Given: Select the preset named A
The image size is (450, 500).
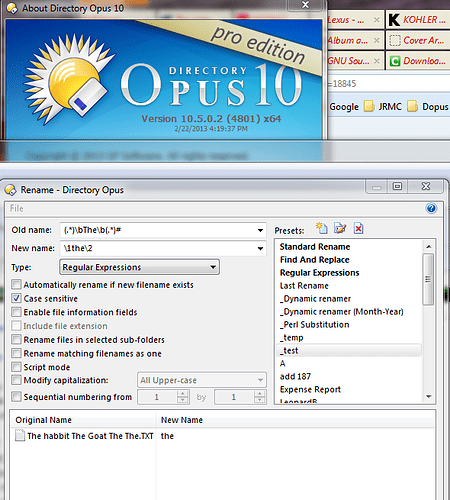Looking at the screenshot, I should (283, 364).
